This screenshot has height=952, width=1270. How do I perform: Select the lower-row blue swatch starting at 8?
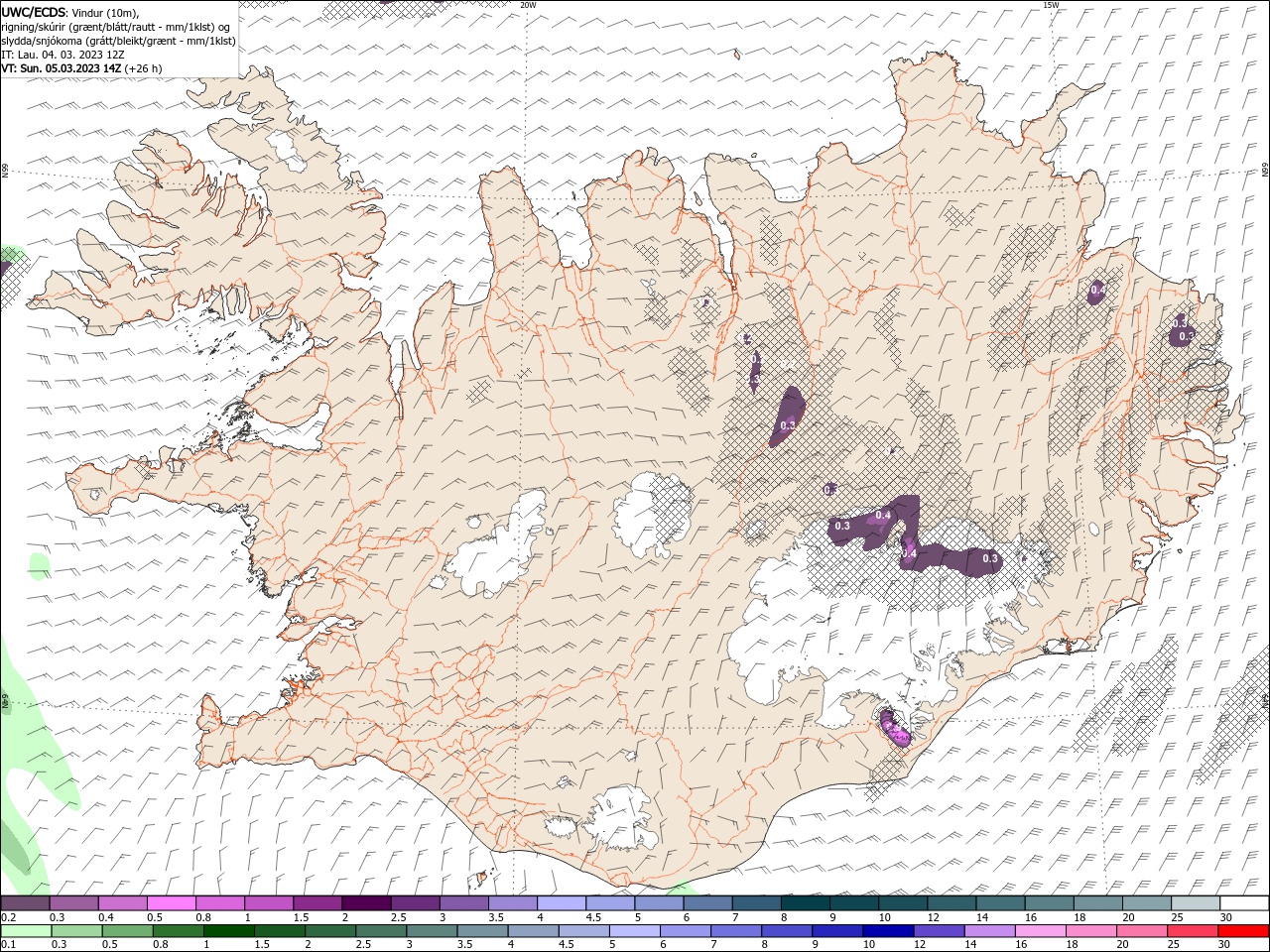[787, 931]
